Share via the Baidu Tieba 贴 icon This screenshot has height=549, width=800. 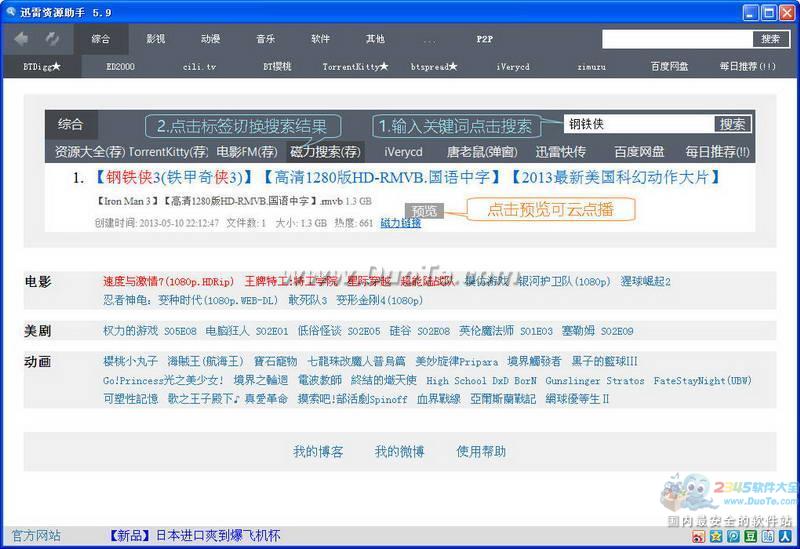(768, 536)
